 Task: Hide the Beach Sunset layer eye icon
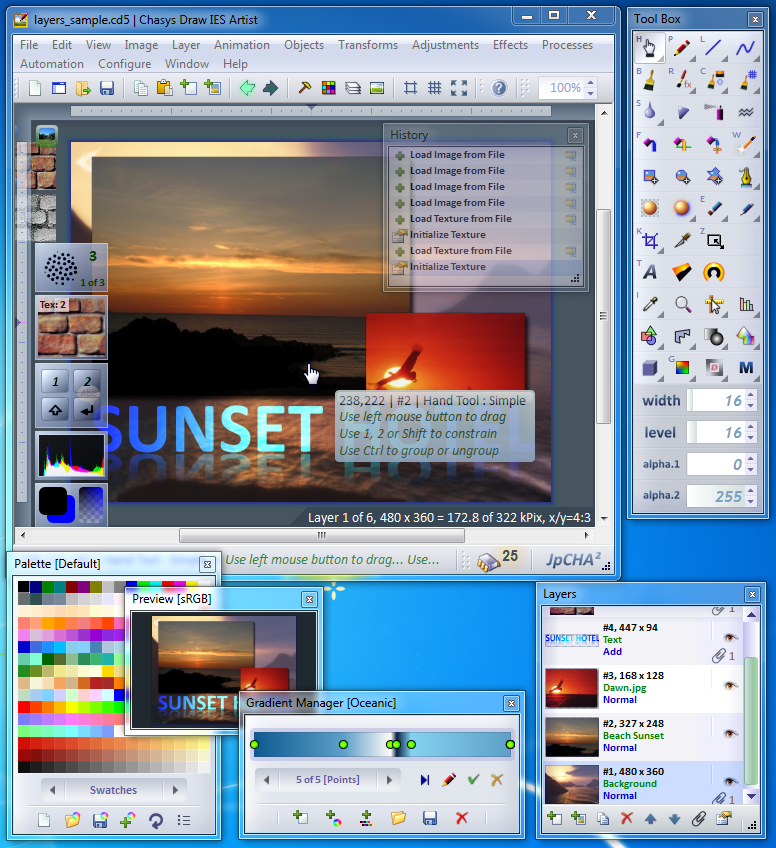(731, 733)
